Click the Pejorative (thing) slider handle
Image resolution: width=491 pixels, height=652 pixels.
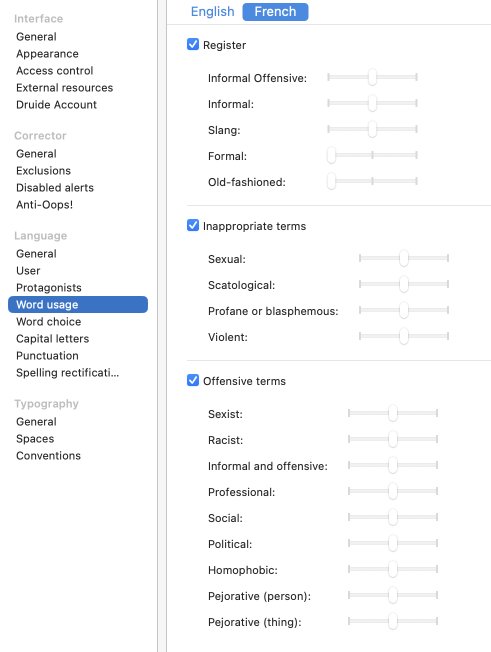point(393,622)
